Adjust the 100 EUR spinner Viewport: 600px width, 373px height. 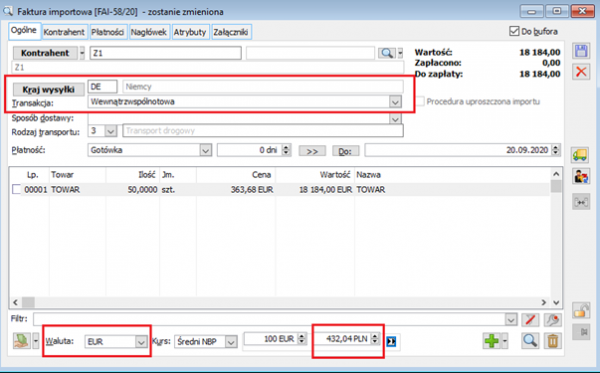(302, 339)
